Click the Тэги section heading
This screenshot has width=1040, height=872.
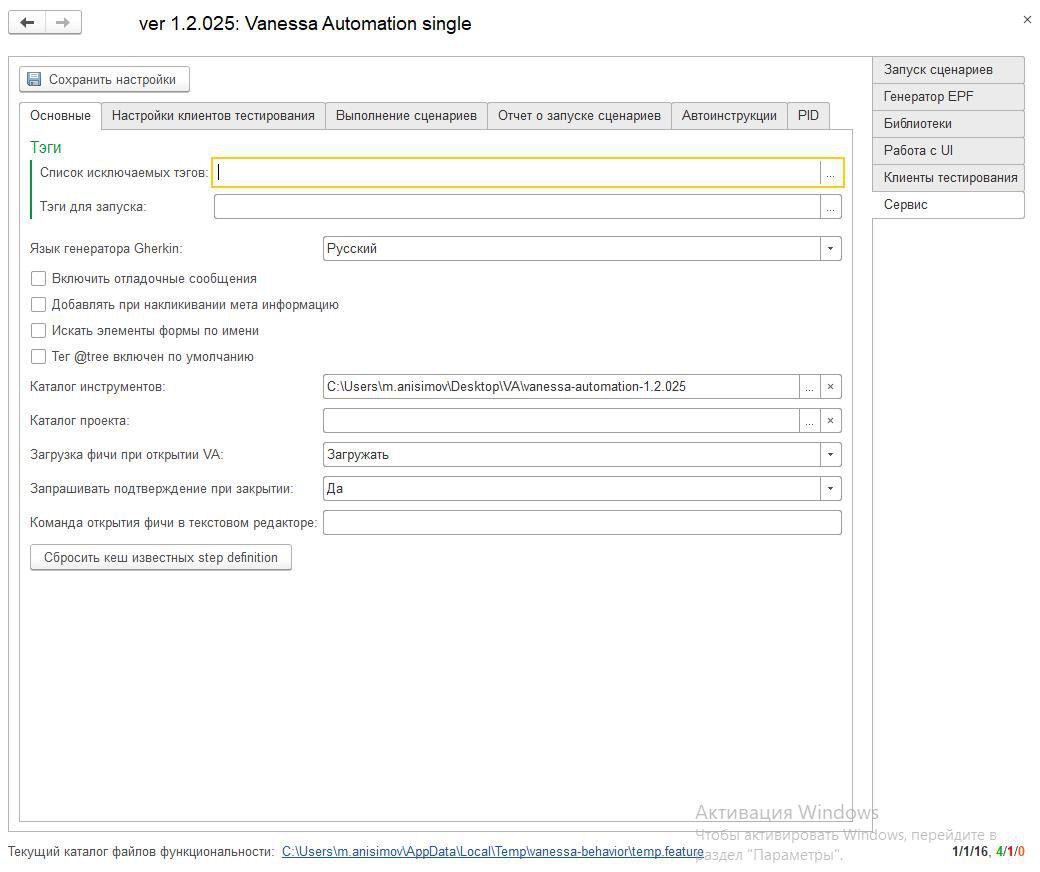pos(45,147)
